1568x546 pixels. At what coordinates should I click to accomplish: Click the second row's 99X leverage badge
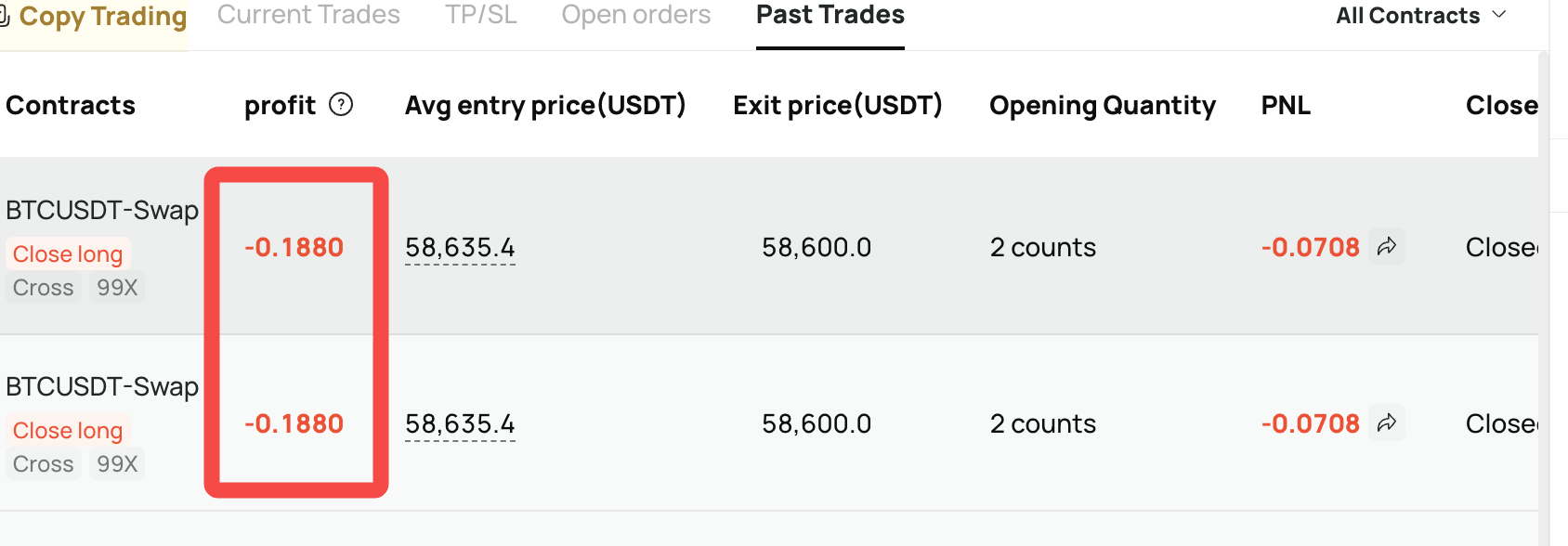tap(117, 464)
